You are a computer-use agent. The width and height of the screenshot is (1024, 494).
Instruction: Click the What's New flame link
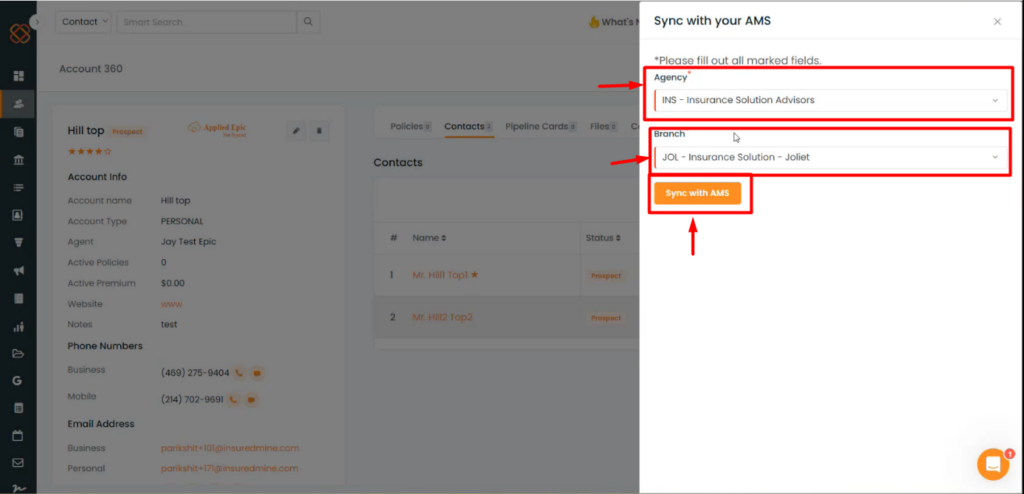point(614,22)
